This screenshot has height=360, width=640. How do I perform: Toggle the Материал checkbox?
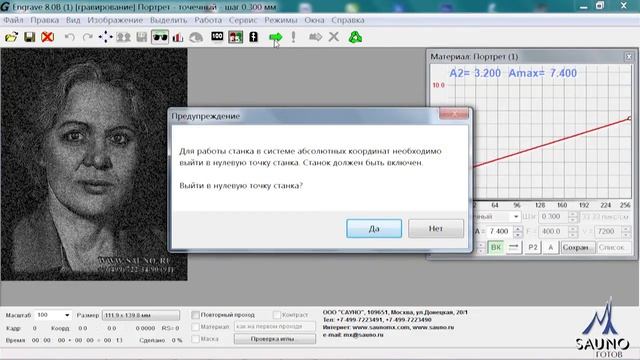click(x=196, y=327)
